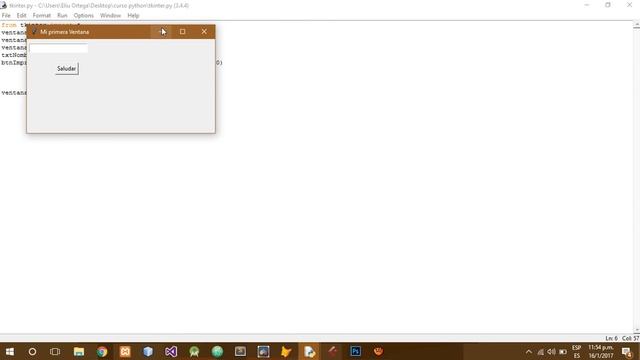Open the network status tray icon
The width and height of the screenshot is (640, 360).
tap(540, 352)
